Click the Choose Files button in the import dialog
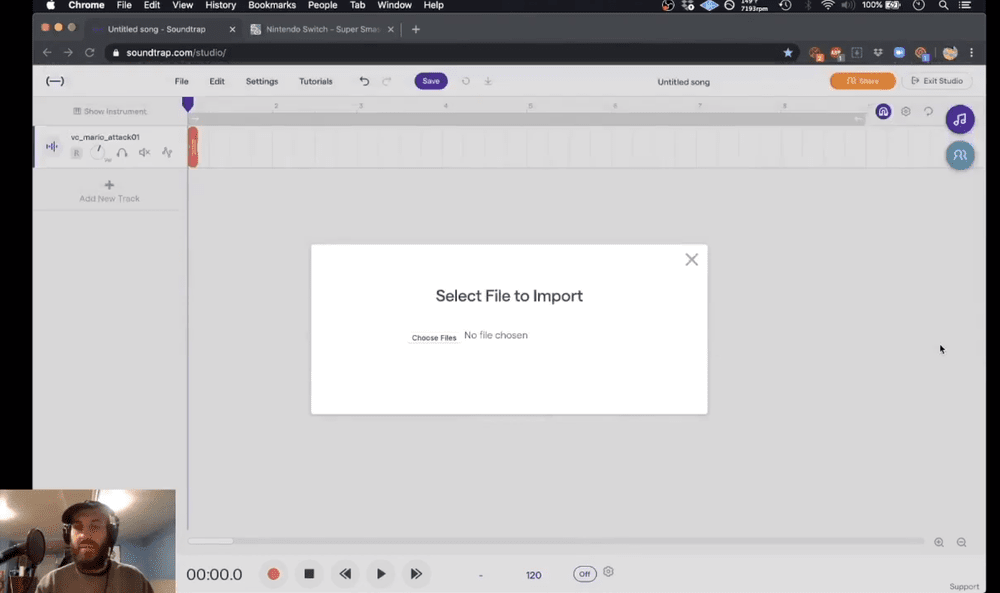 (433, 337)
